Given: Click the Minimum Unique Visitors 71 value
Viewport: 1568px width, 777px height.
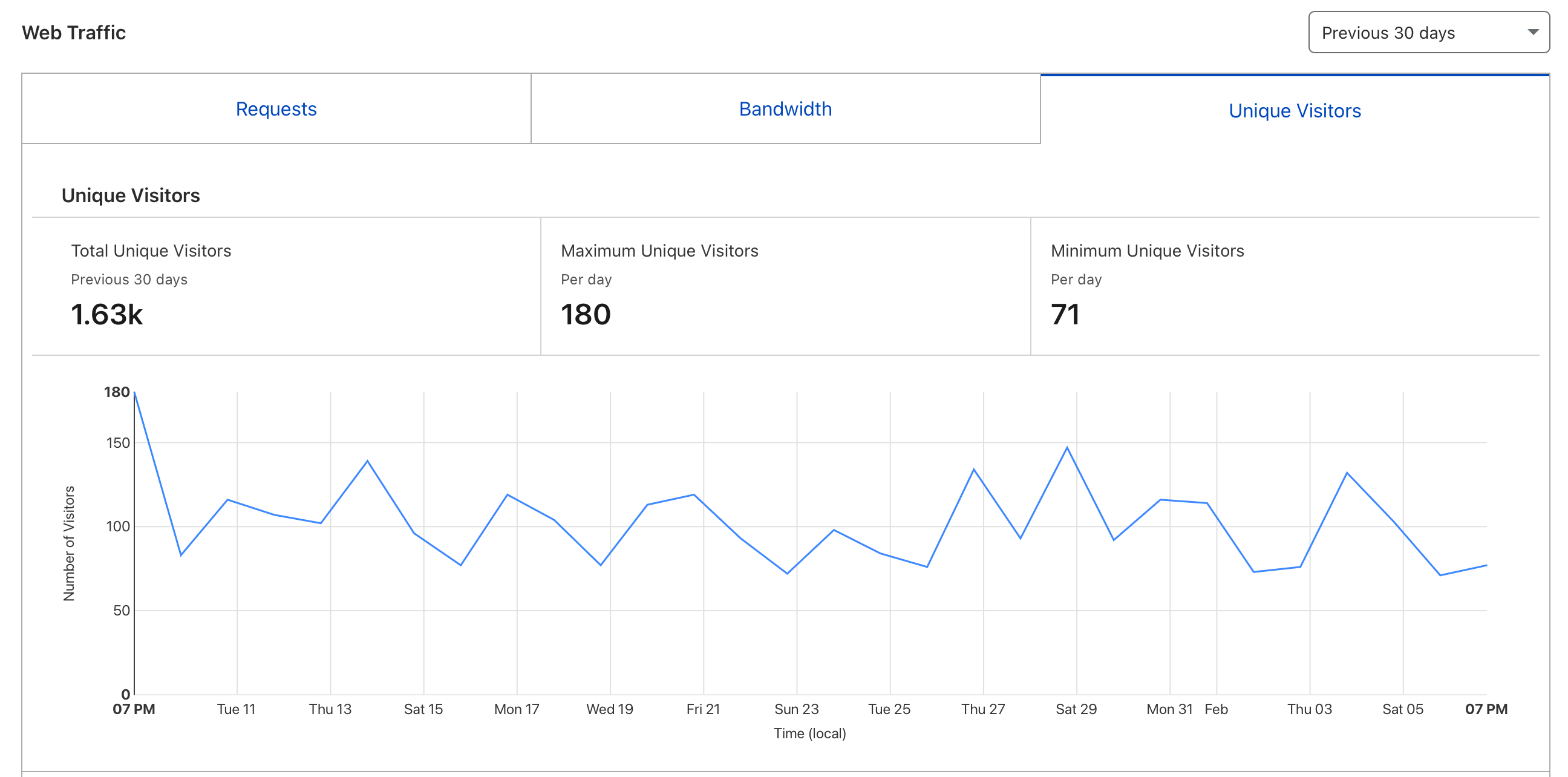Looking at the screenshot, I should (1065, 315).
